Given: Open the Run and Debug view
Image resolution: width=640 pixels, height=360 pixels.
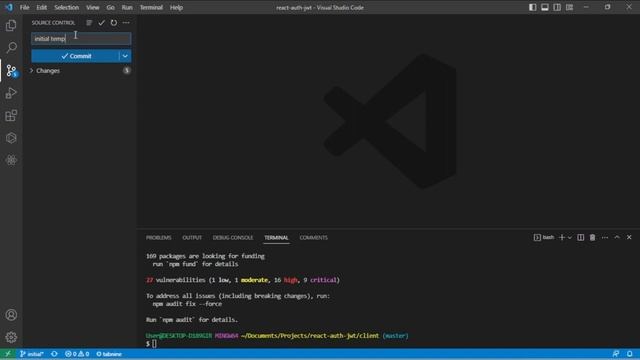Looking at the screenshot, I should click(11, 93).
